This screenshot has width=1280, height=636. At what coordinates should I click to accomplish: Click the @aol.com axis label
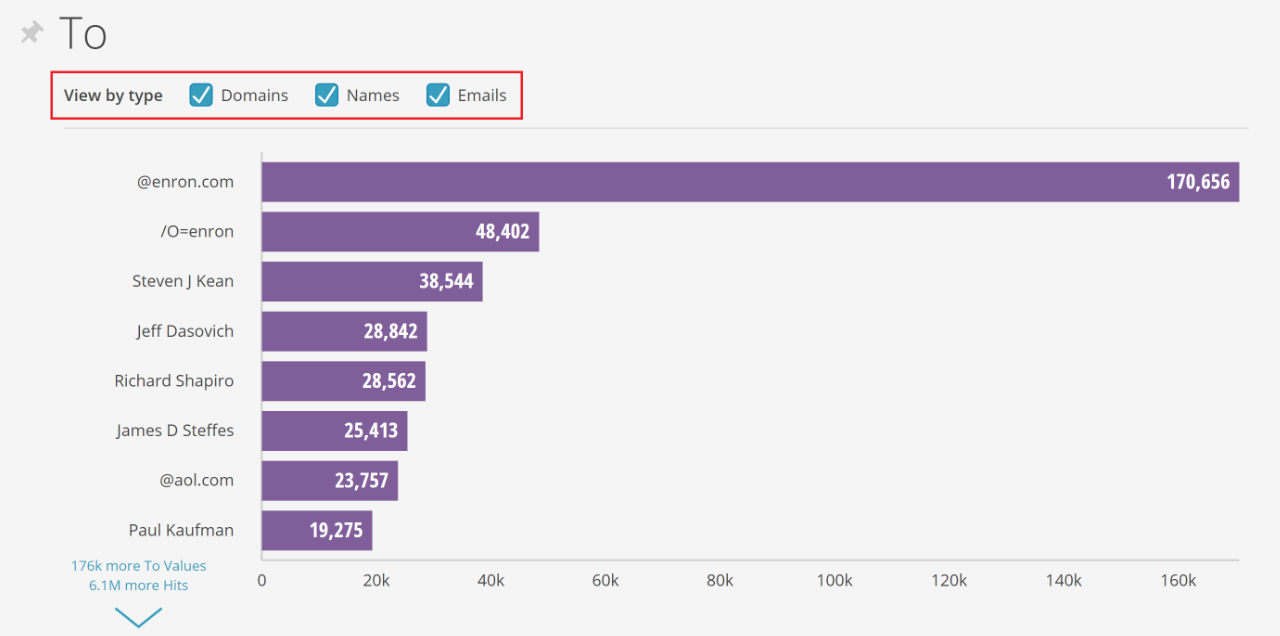point(198,480)
